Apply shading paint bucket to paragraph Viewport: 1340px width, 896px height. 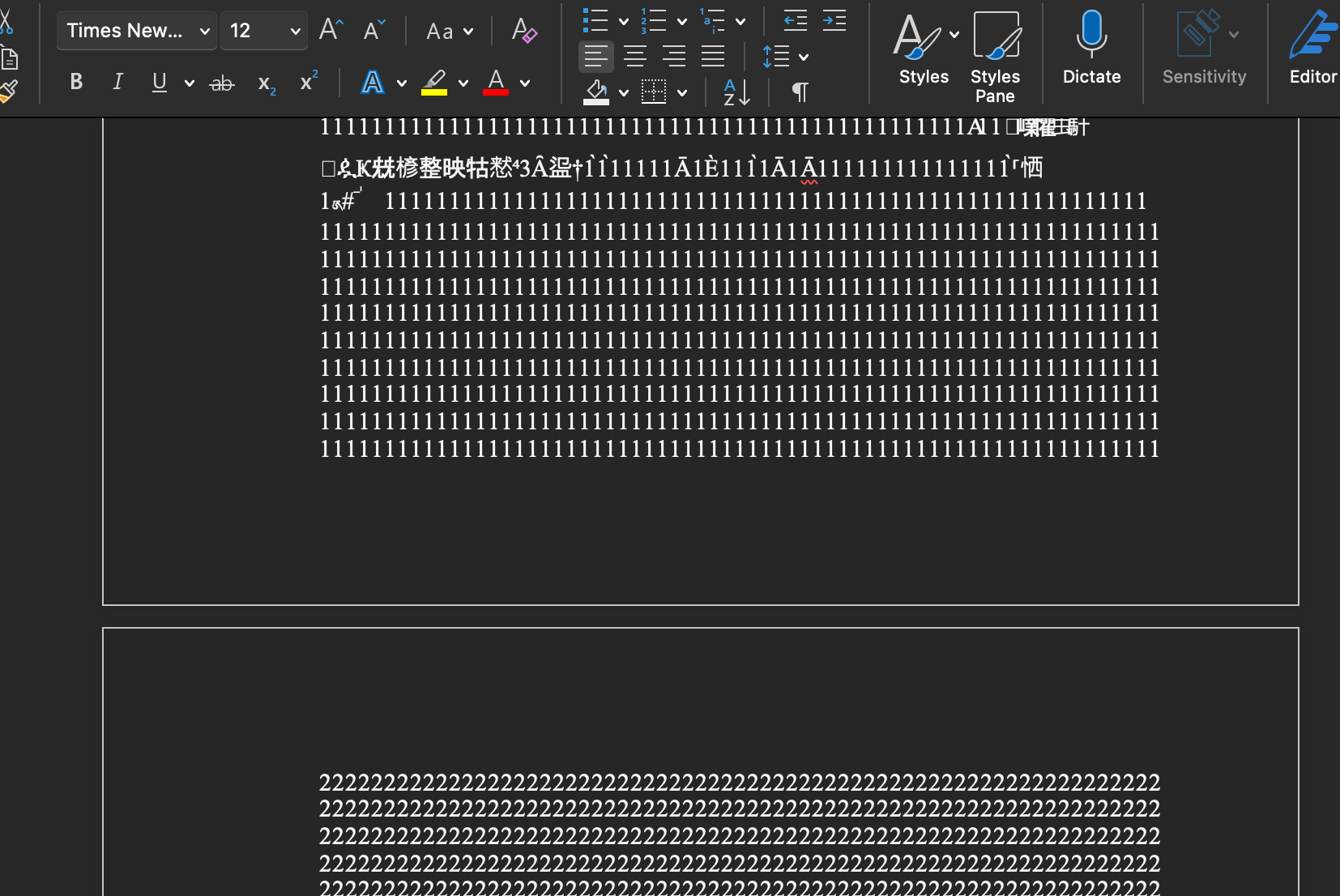pos(596,92)
